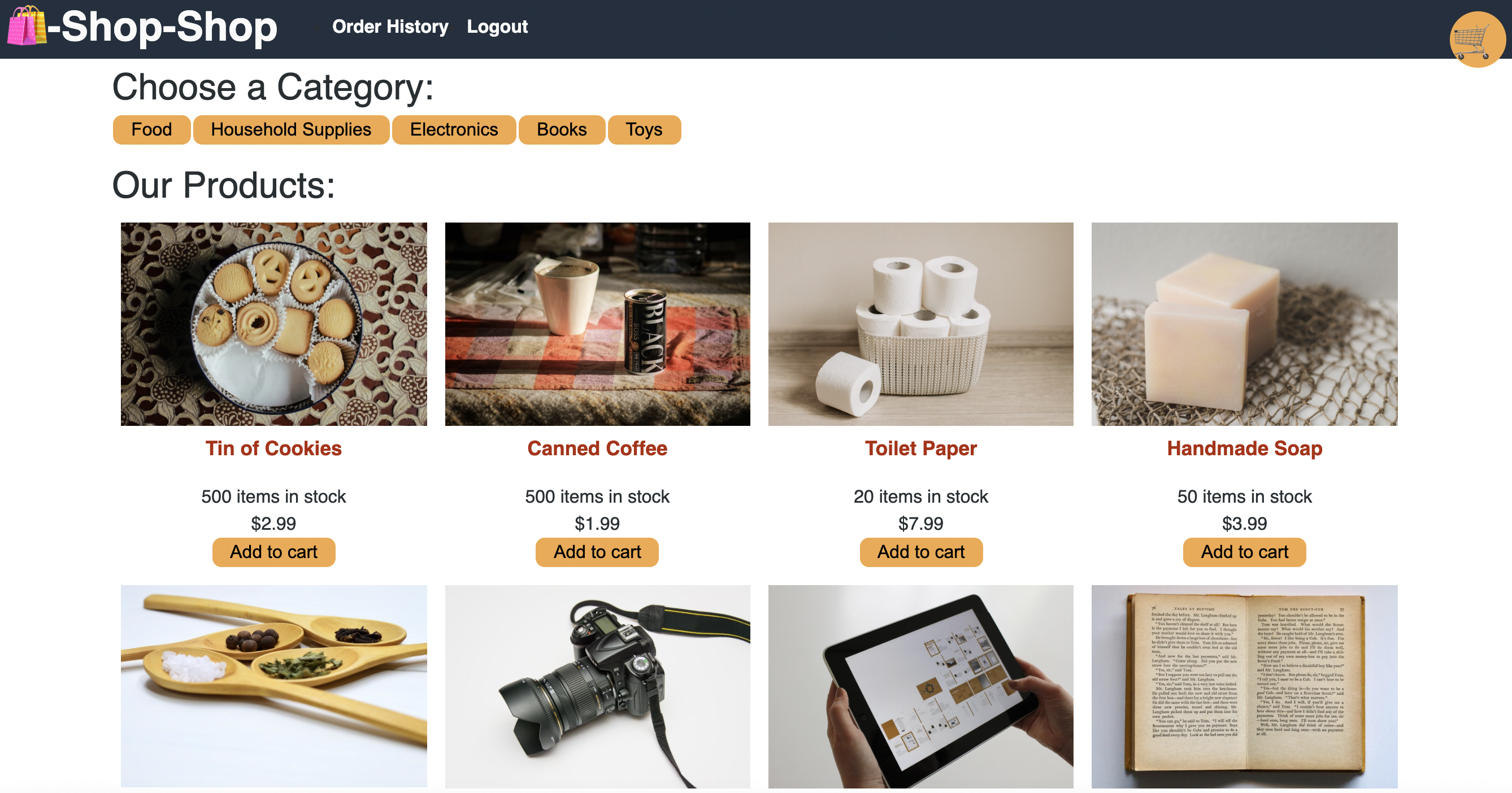Open the tablet product image
The width and height of the screenshot is (1512, 793).
920,686
